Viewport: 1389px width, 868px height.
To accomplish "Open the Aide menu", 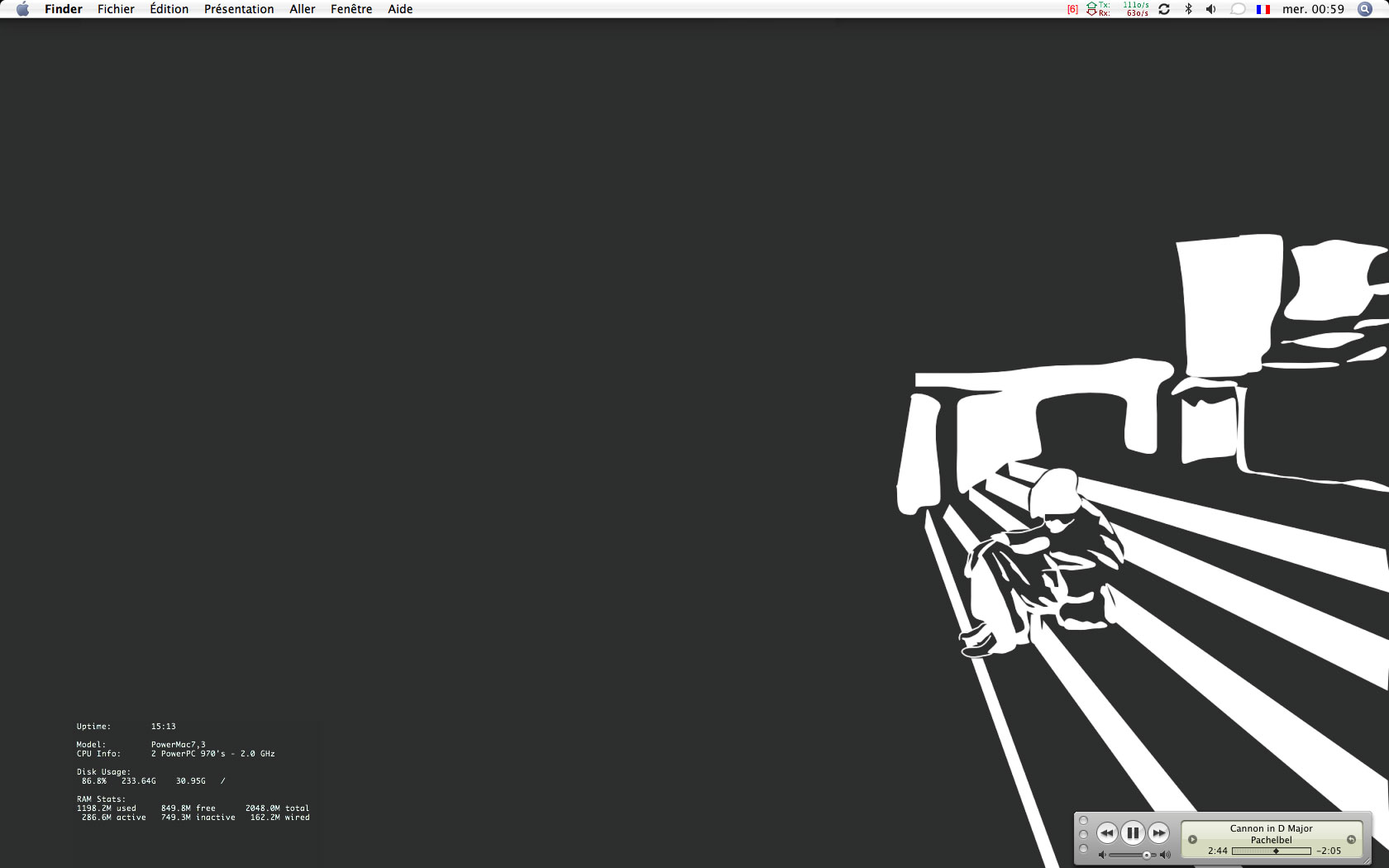I will (400, 9).
